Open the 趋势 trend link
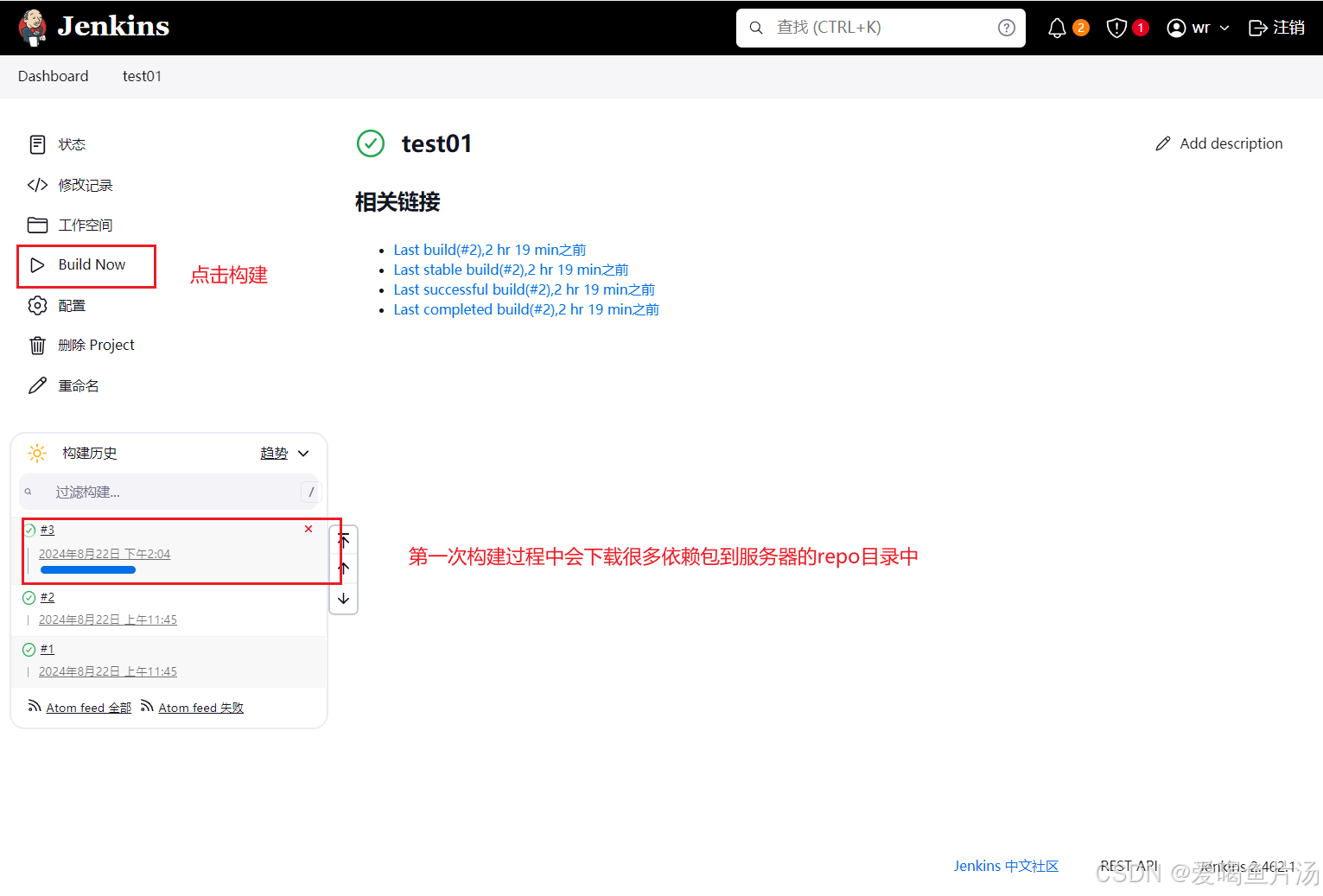Viewport: 1323px width, 896px height. coord(274,453)
